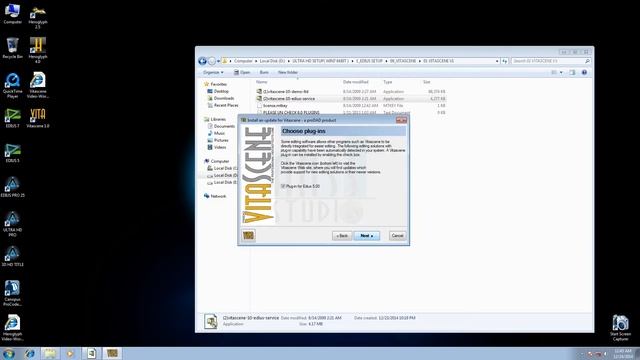Select Favorites in the navigation pane
The image size is (640, 360).
tap(218, 84)
